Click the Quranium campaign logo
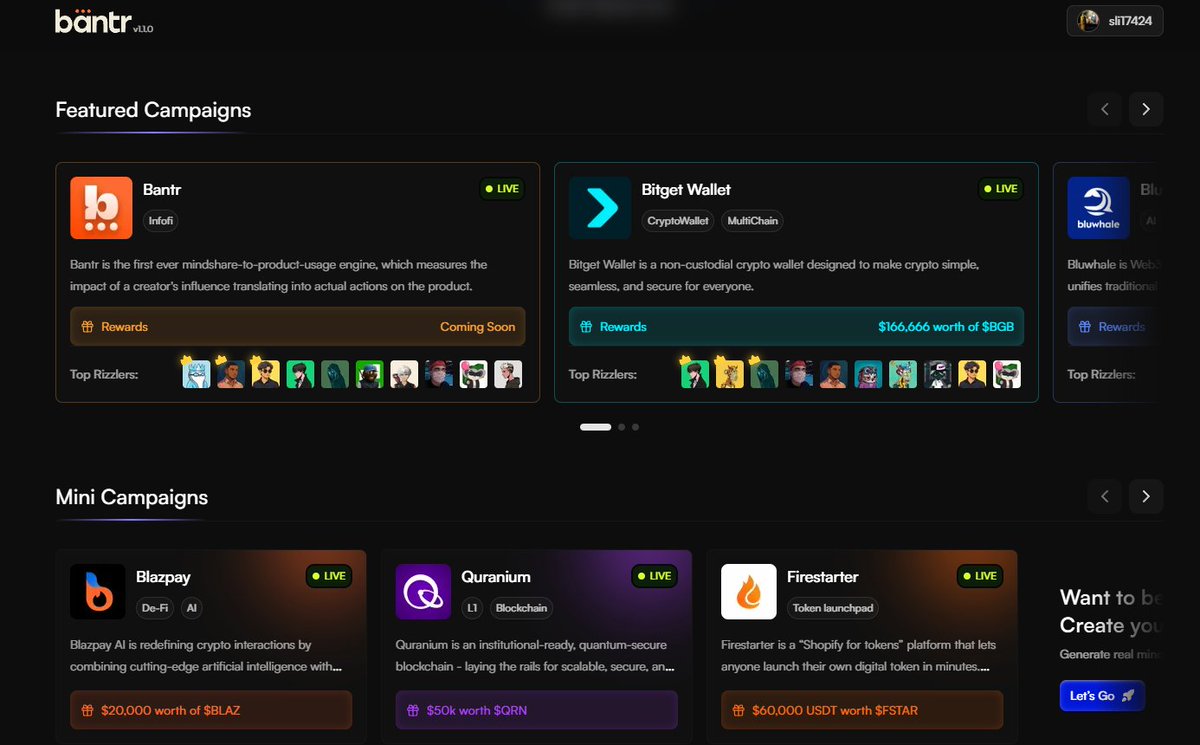Viewport: 1200px width, 745px height. point(423,592)
